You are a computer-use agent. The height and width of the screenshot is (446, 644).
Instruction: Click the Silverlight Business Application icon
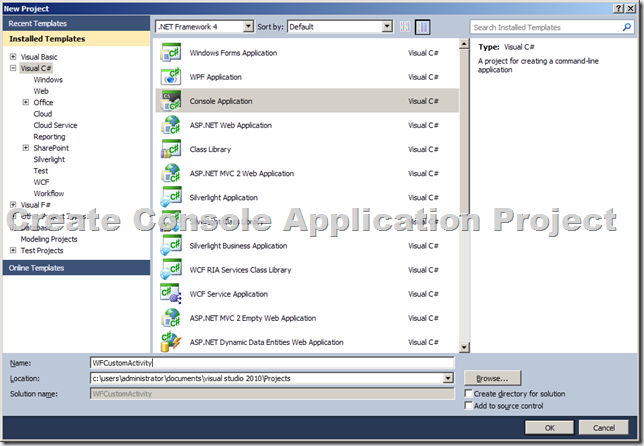pos(171,246)
